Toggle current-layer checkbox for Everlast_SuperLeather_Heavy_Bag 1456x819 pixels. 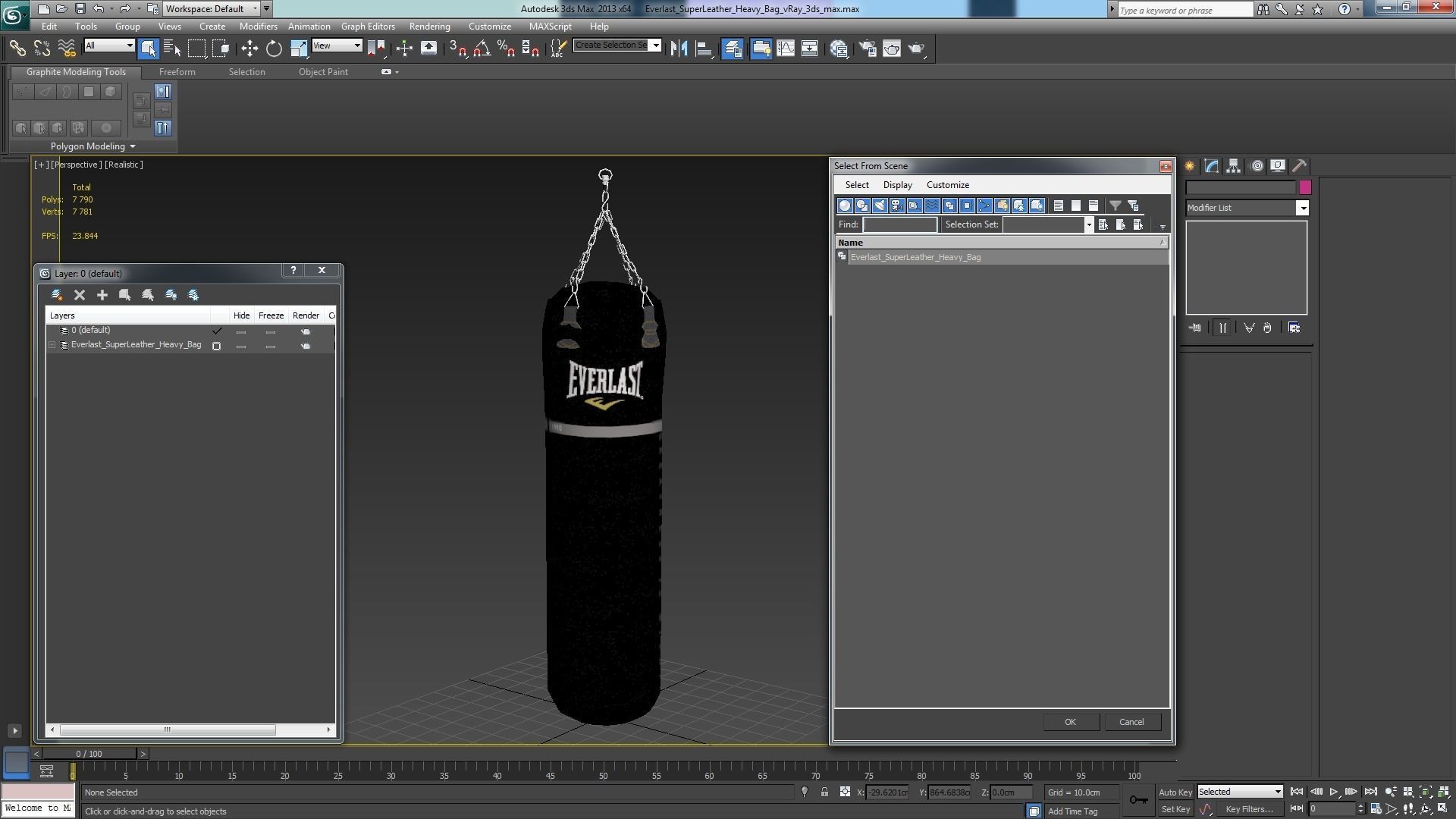tap(217, 346)
